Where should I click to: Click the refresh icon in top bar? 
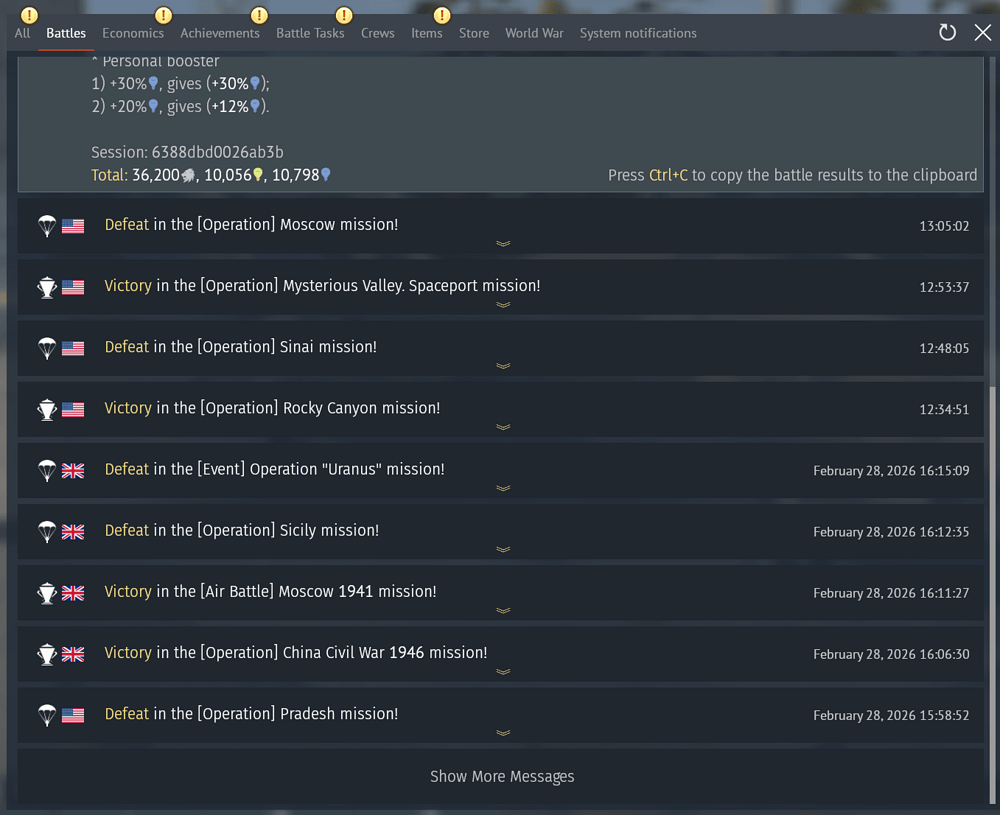(x=947, y=33)
